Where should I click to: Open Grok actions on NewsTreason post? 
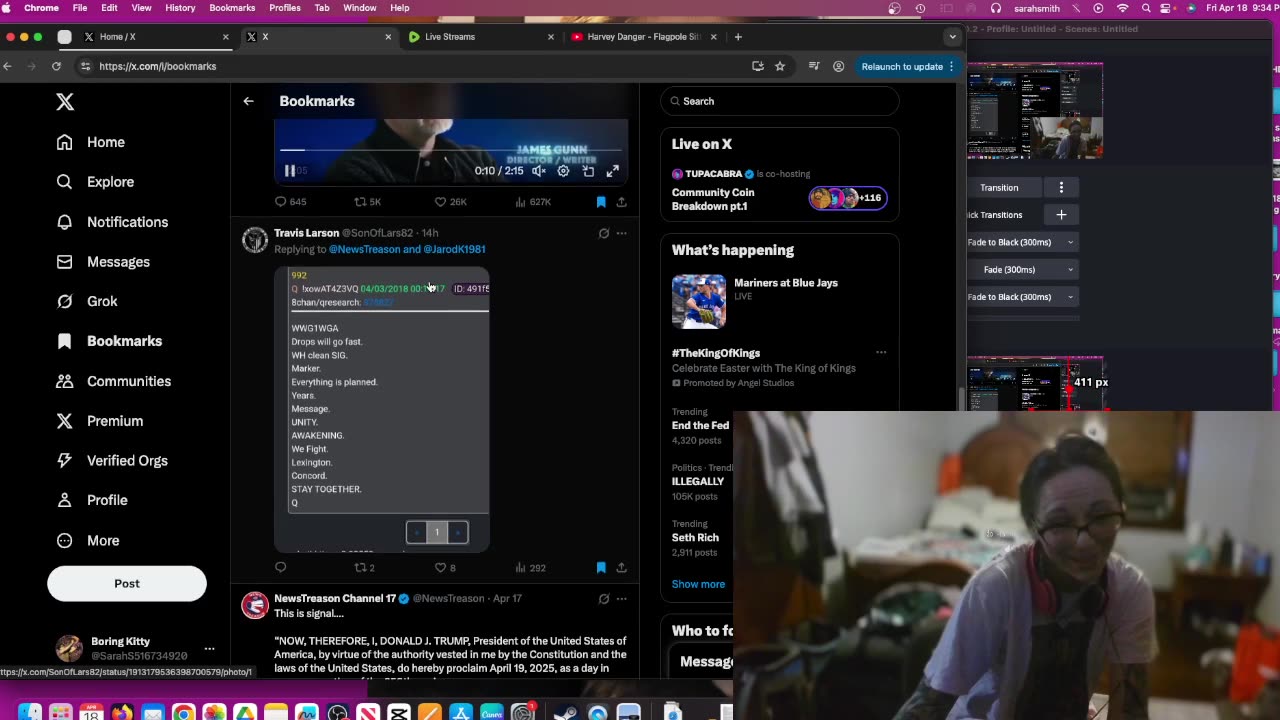pyautogui.click(x=604, y=599)
